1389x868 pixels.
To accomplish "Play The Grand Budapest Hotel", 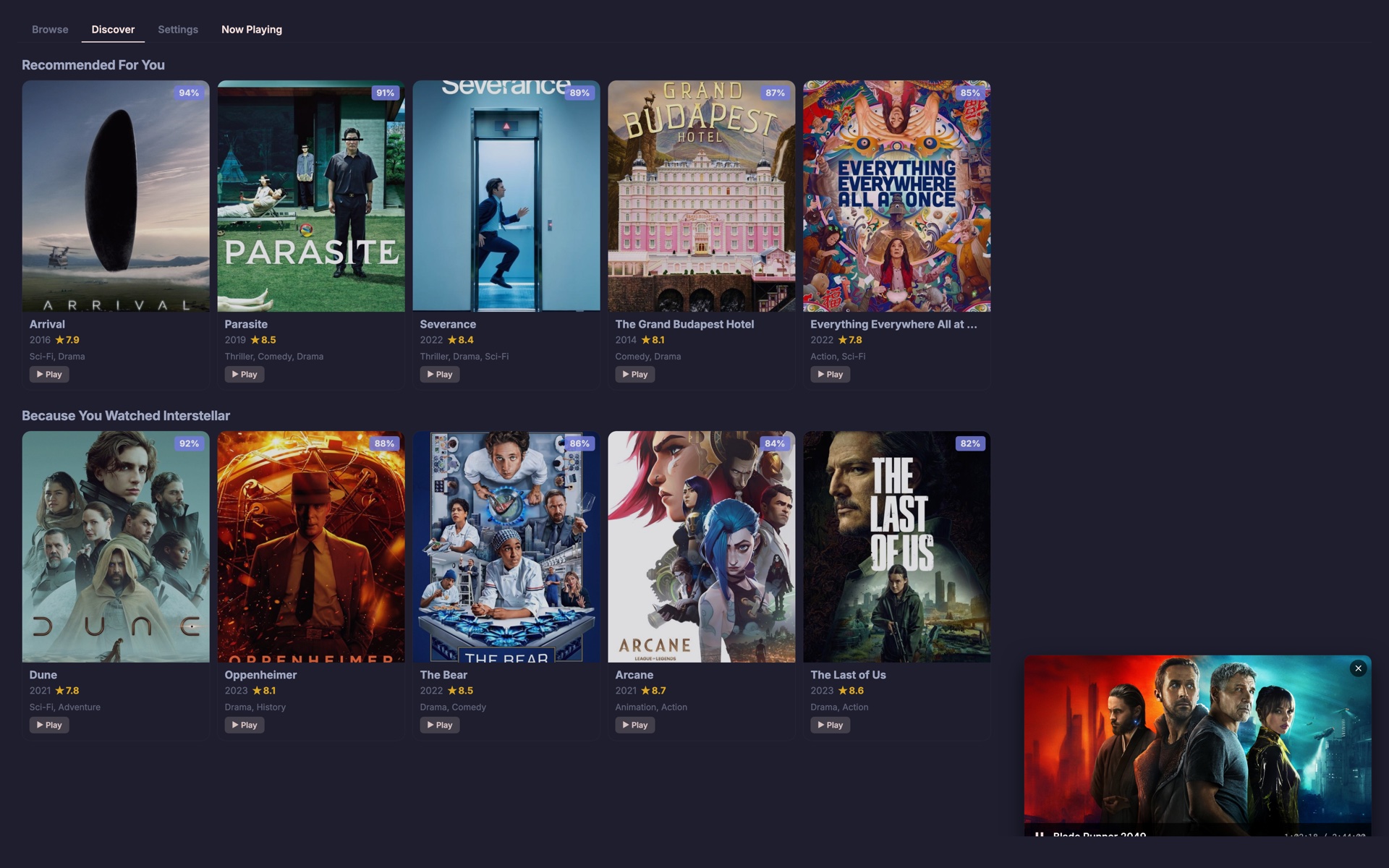I will pyautogui.click(x=634, y=374).
